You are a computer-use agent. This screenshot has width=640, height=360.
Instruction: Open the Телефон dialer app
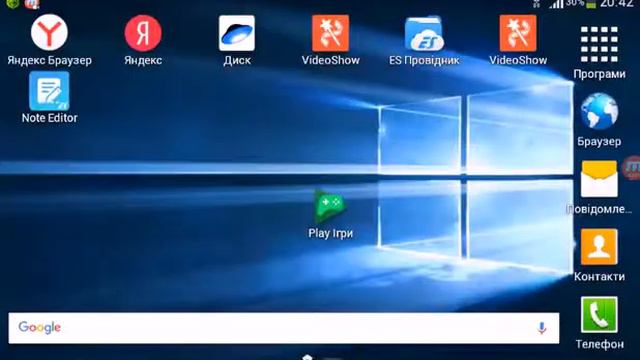(599, 315)
